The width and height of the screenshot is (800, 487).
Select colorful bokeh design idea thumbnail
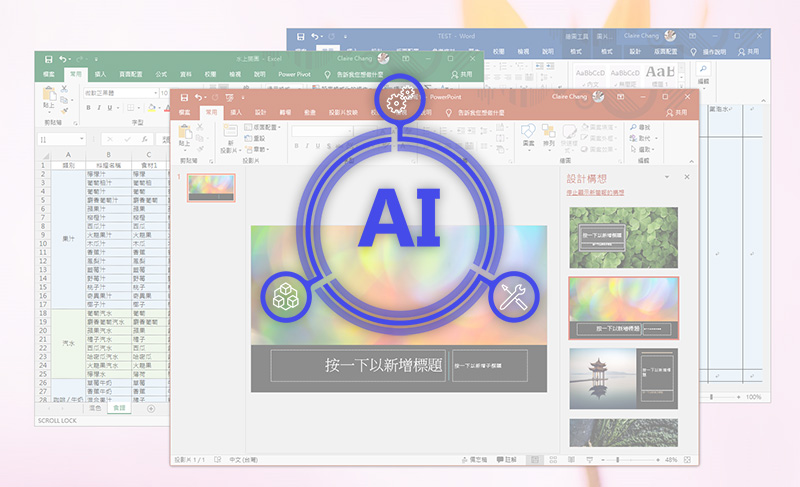coord(623,308)
